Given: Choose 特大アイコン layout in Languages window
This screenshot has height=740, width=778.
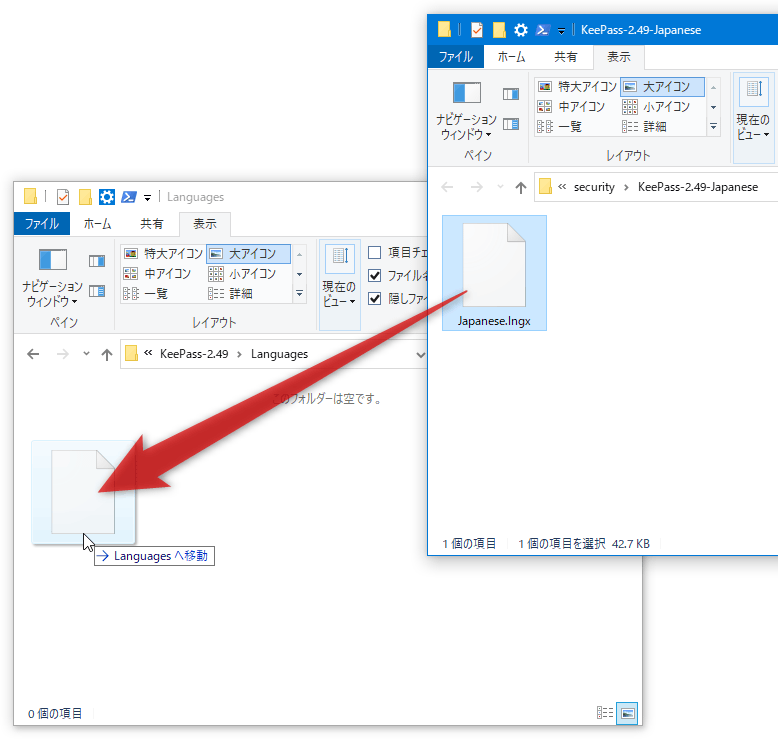Looking at the screenshot, I should click(x=163, y=254).
